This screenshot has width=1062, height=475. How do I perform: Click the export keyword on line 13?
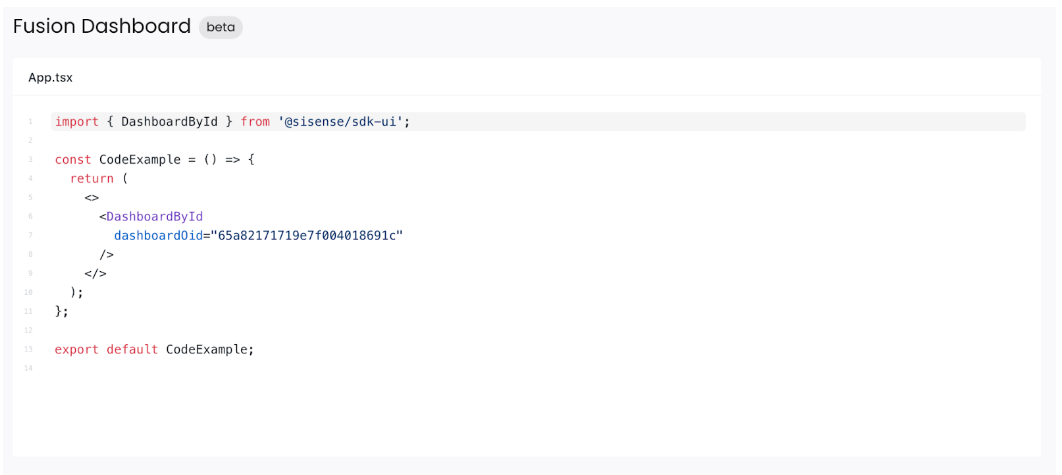77,350
